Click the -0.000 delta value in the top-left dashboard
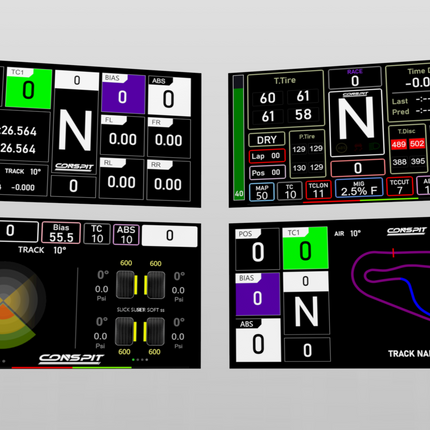The height and width of the screenshot is (430, 430). click(x=23, y=187)
